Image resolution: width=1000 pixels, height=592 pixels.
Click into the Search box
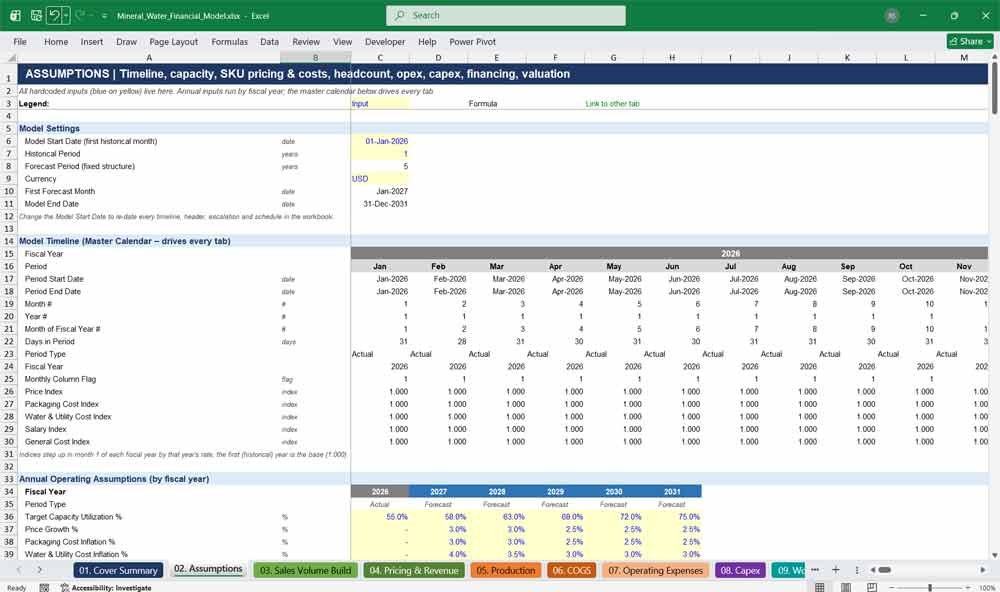pos(506,15)
